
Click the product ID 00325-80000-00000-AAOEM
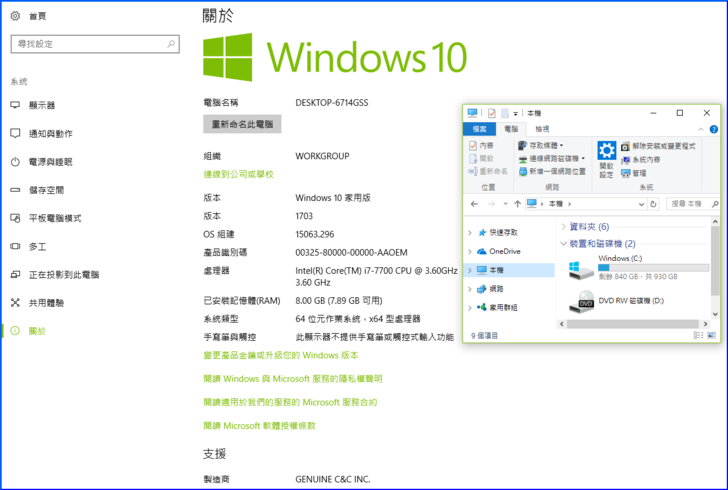point(351,253)
